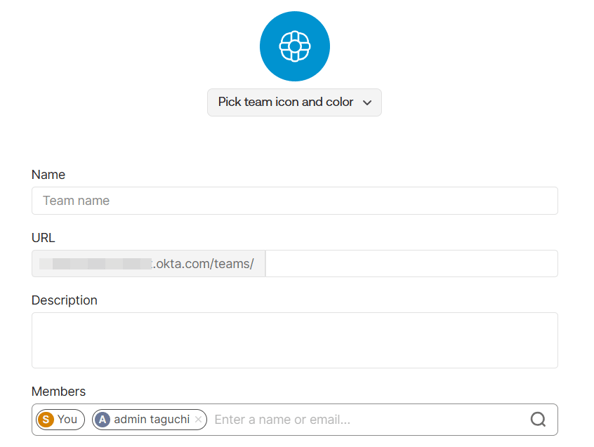
Task: Remove admin taguchi from members
Action: 198,419
